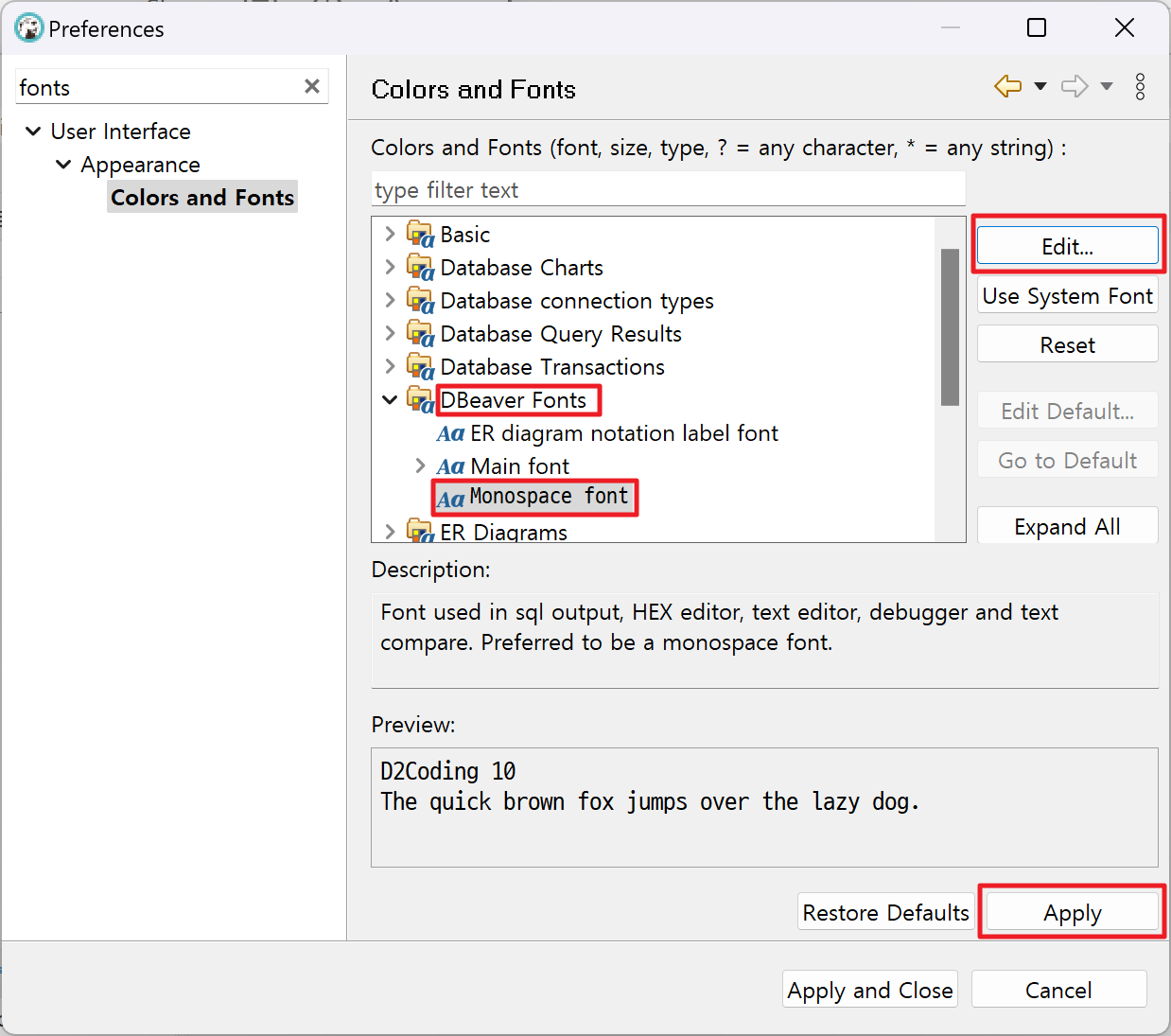Click the font preview text box

click(764, 807)
